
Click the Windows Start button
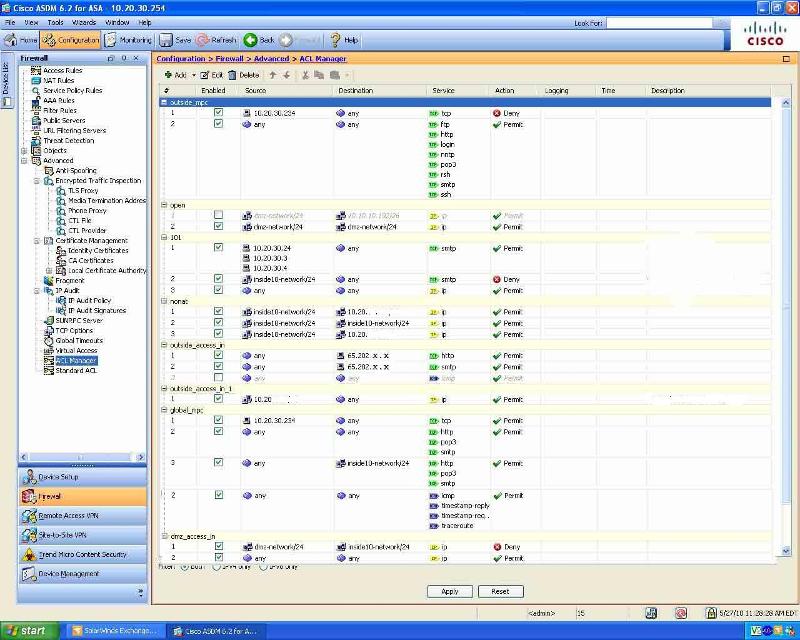(x=30, y=631)
